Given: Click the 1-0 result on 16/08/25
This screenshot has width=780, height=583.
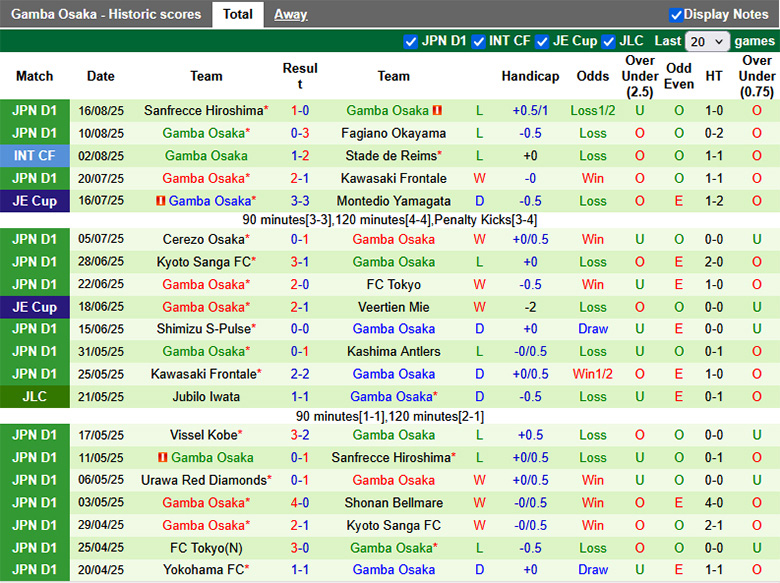Looking at the screenshot, I should (300, 110).
